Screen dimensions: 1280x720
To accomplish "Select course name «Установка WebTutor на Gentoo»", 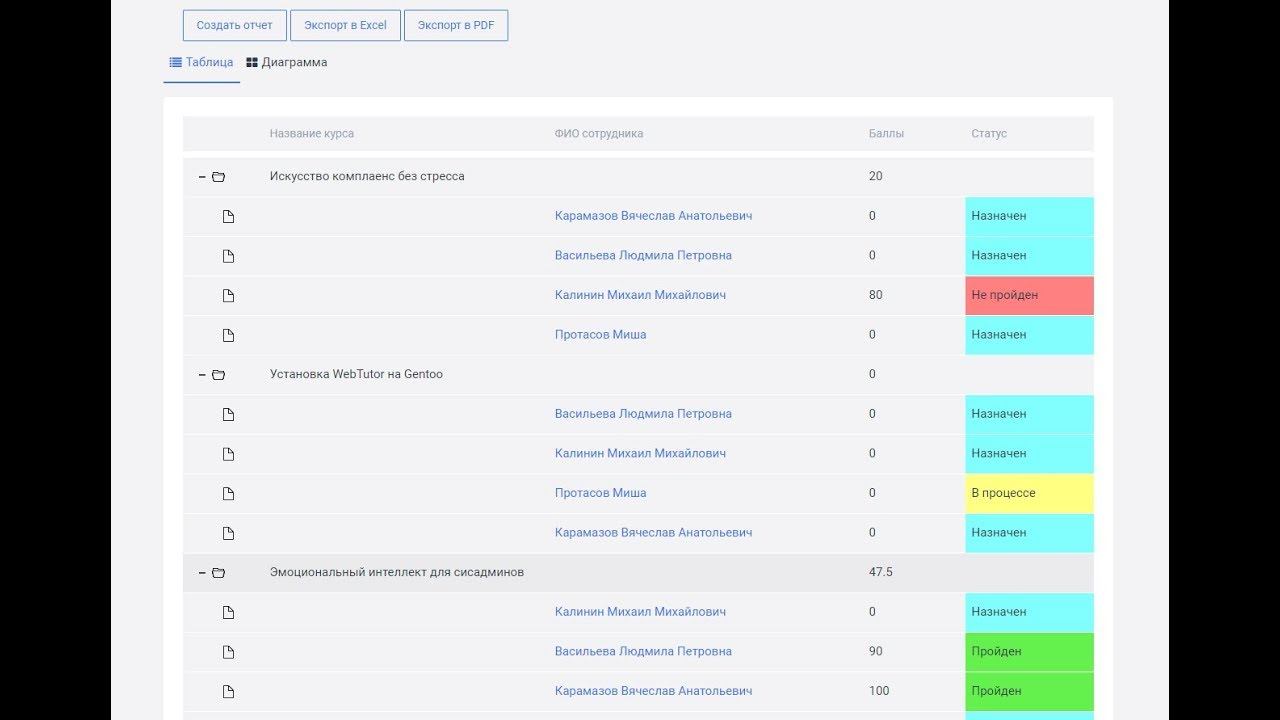I will pos(356,374).
